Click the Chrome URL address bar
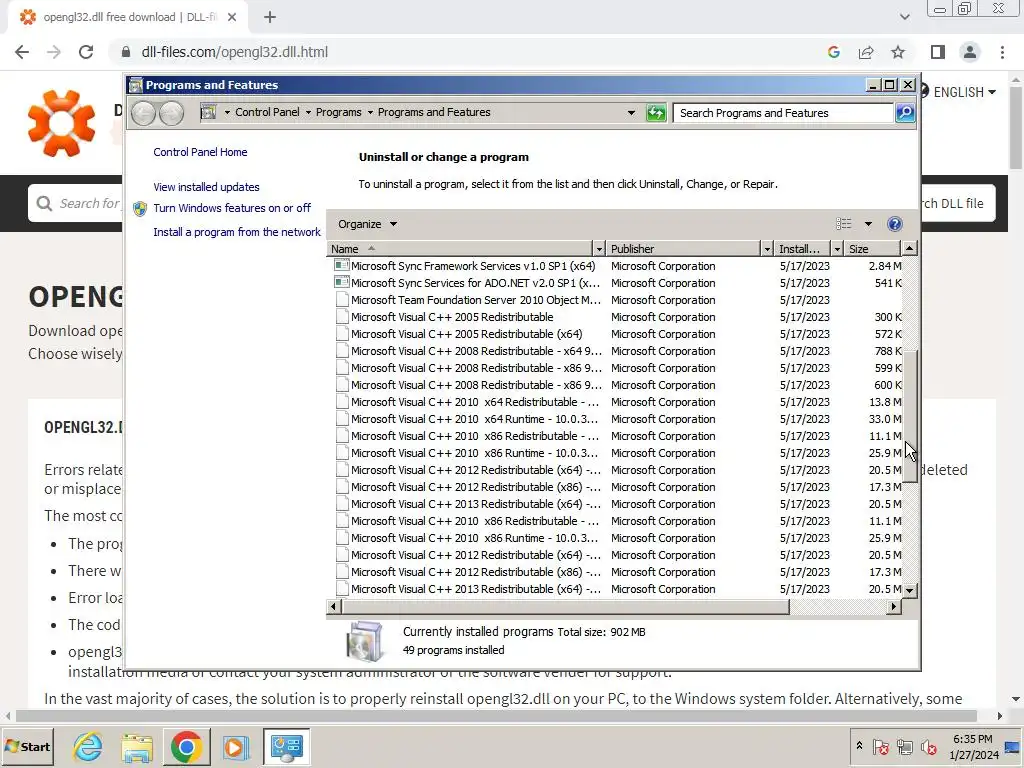Viewport: 1024px width, 768px height. click(470, 52)
